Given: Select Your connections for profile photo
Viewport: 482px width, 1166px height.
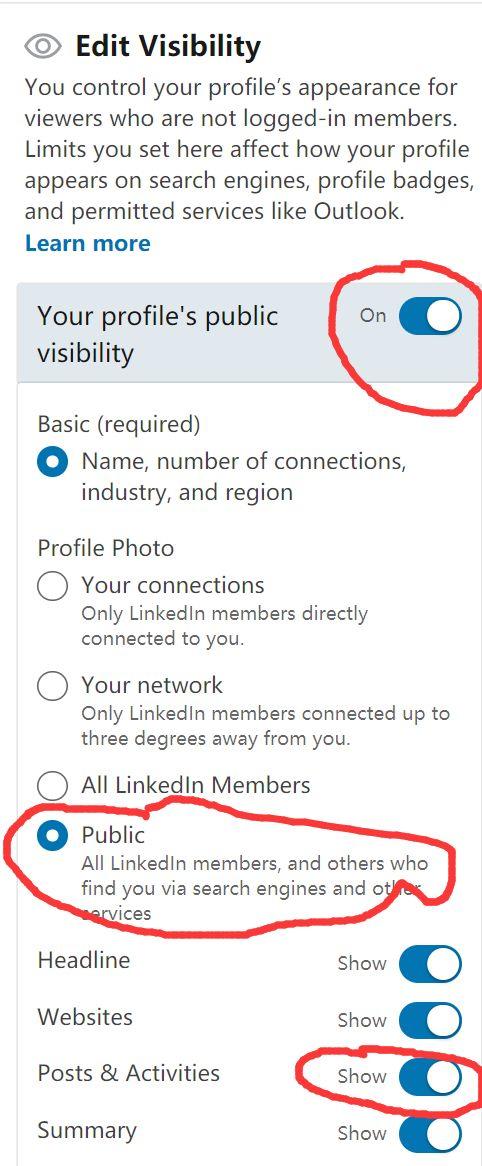Looking at the screenshot, I should point(52,586).
